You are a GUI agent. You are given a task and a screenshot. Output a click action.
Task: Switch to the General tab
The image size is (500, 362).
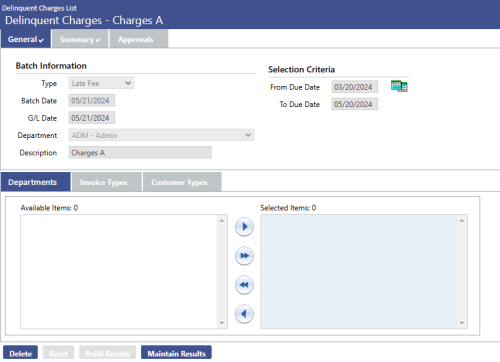(26, 39)
